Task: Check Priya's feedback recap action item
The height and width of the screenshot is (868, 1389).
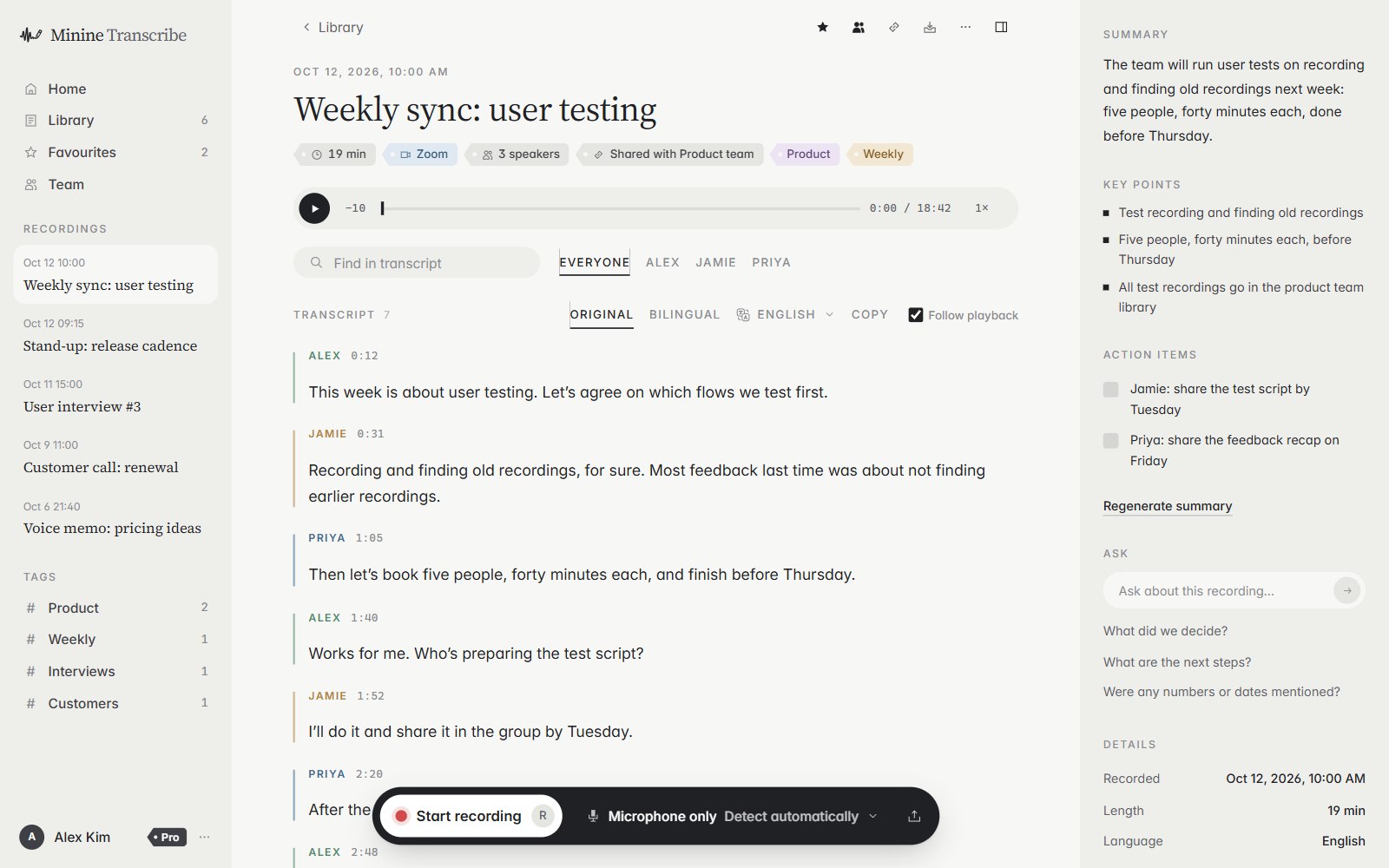Action: point(1110,441)
